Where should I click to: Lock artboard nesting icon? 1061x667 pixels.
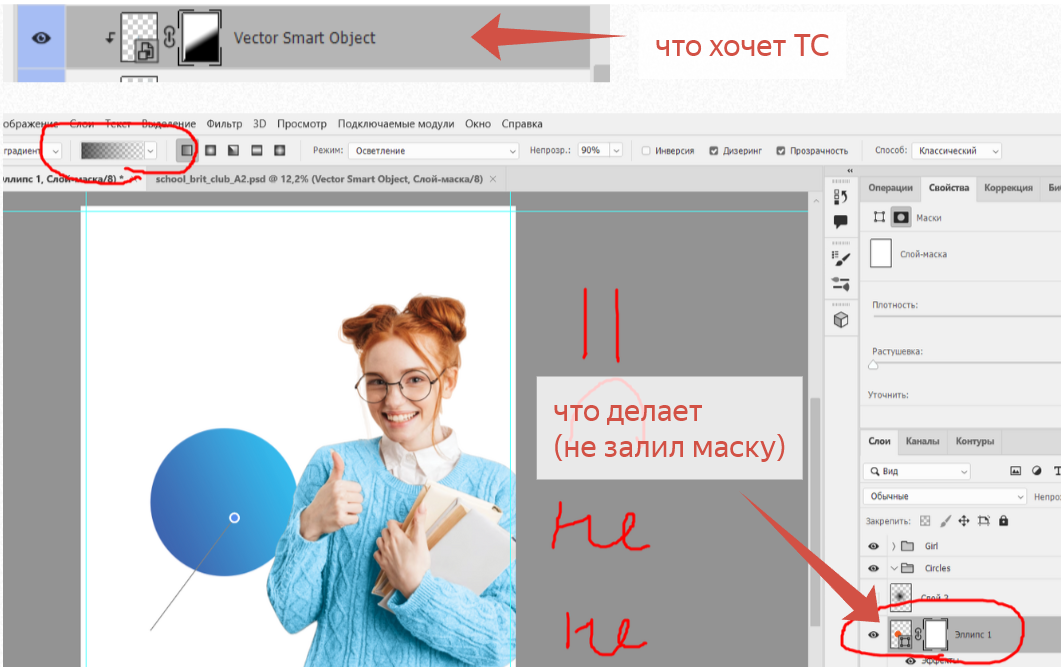(984, 521)
